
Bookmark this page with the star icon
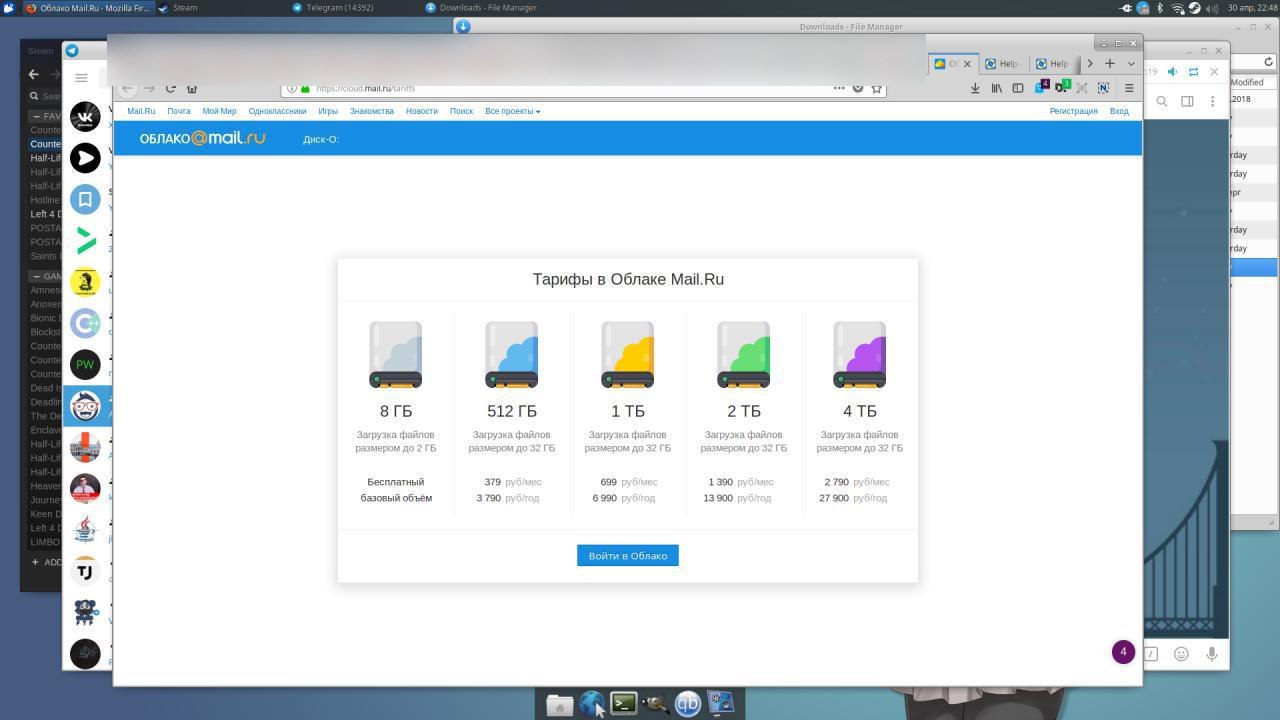(877, 88)
